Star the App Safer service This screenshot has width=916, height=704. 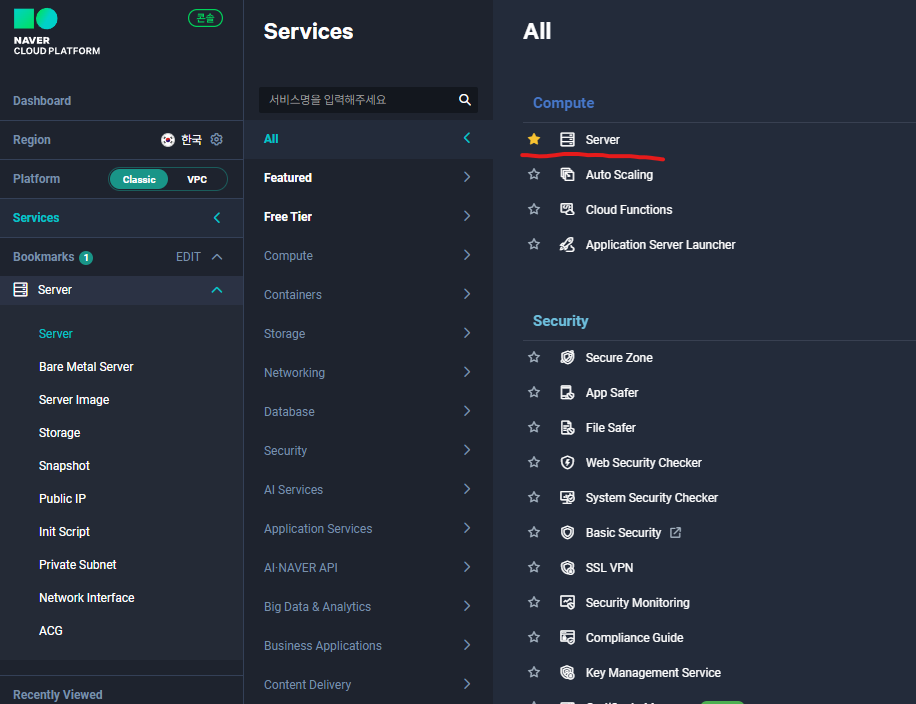point(533,392)
